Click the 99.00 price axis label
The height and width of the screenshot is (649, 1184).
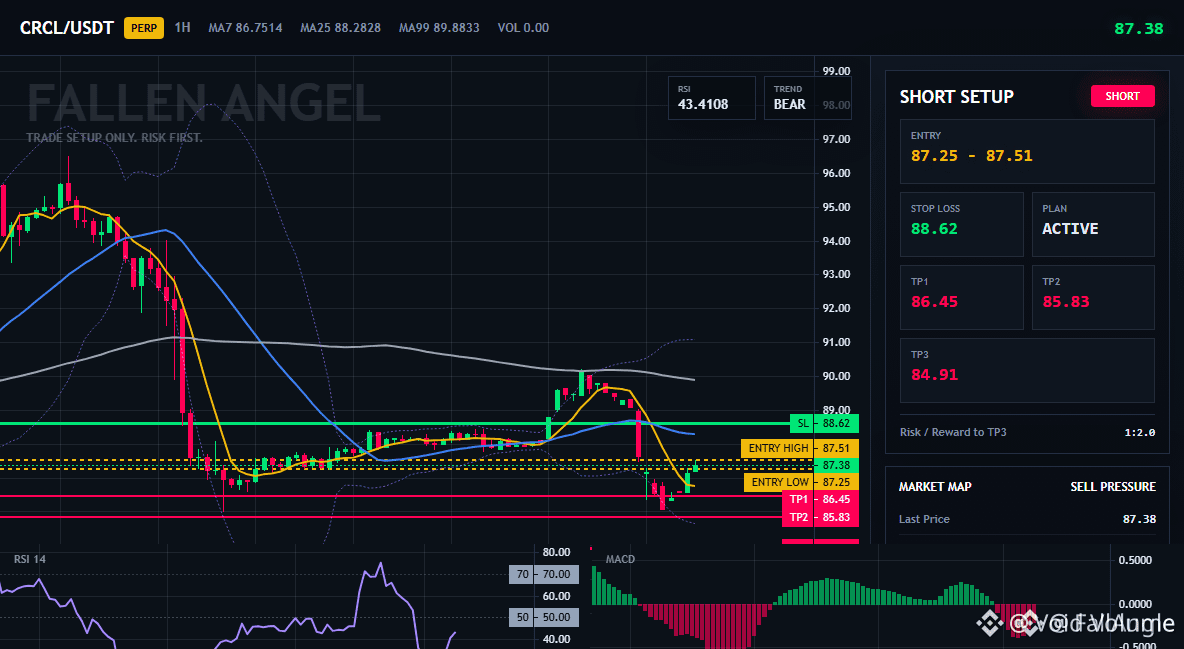(836, 71)
